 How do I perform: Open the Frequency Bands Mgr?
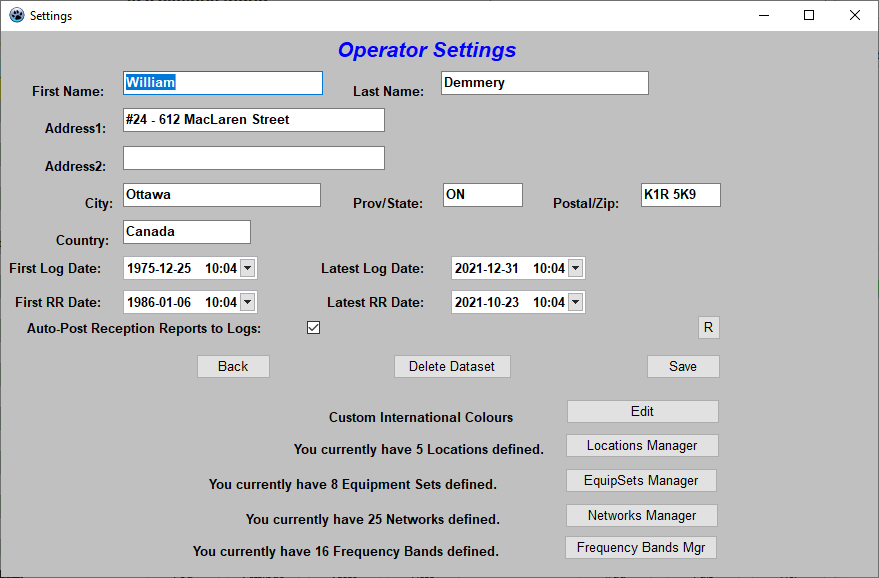(640, 548)
